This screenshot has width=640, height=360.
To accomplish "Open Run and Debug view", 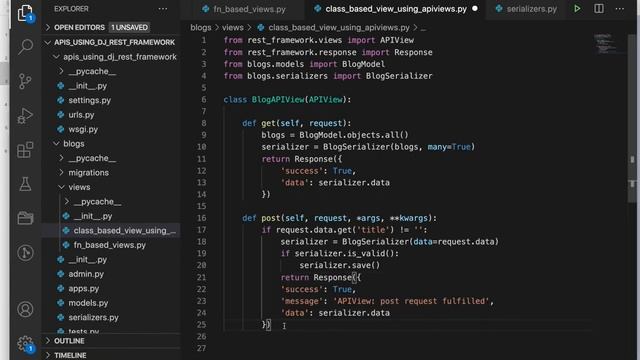I will [25, 116].
